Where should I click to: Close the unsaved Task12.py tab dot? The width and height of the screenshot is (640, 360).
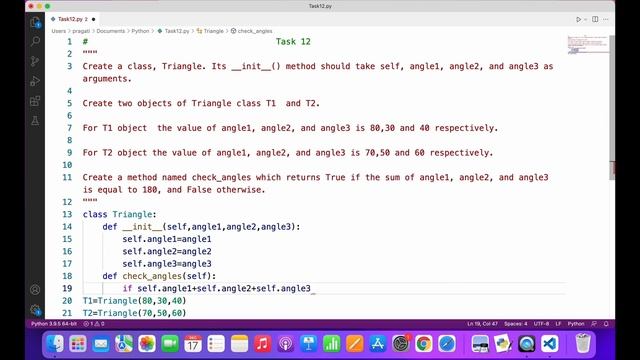click(93, 19)
